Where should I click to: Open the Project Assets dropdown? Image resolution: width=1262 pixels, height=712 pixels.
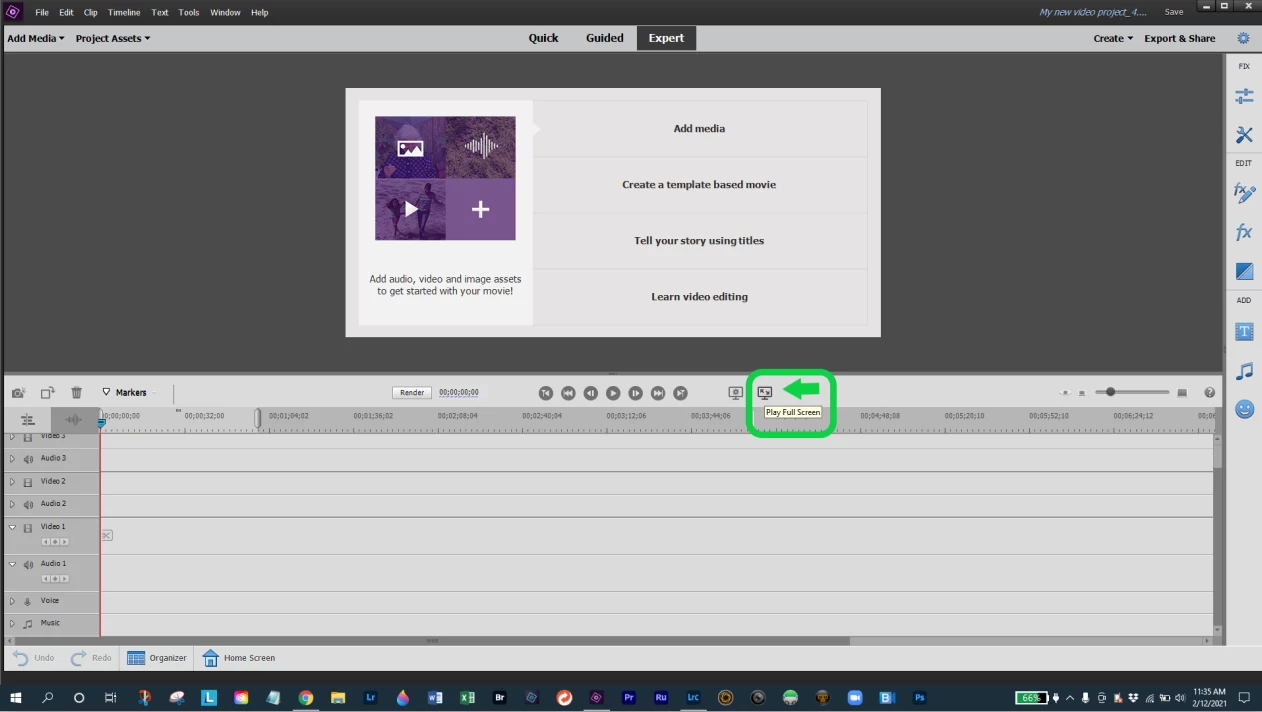pyautogui.click(x=113, y=38)
